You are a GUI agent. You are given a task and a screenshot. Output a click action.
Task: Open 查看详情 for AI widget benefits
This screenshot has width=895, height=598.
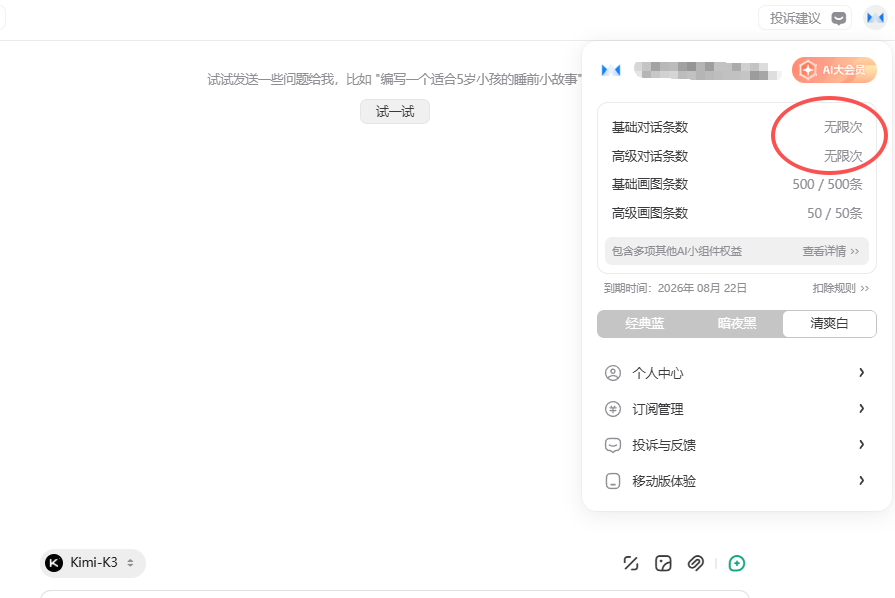tap(831, 251)
